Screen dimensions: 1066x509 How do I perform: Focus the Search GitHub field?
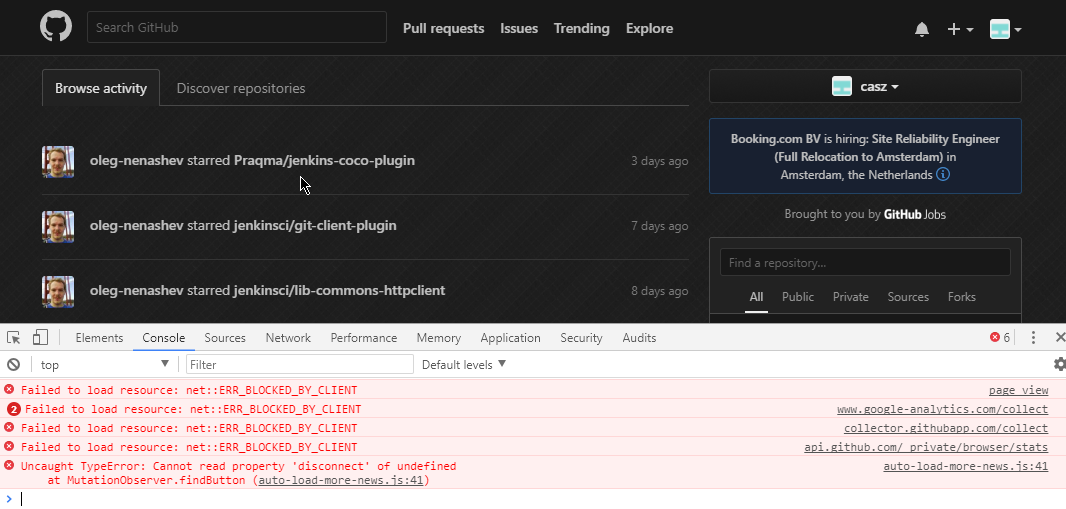click(237, 27)
